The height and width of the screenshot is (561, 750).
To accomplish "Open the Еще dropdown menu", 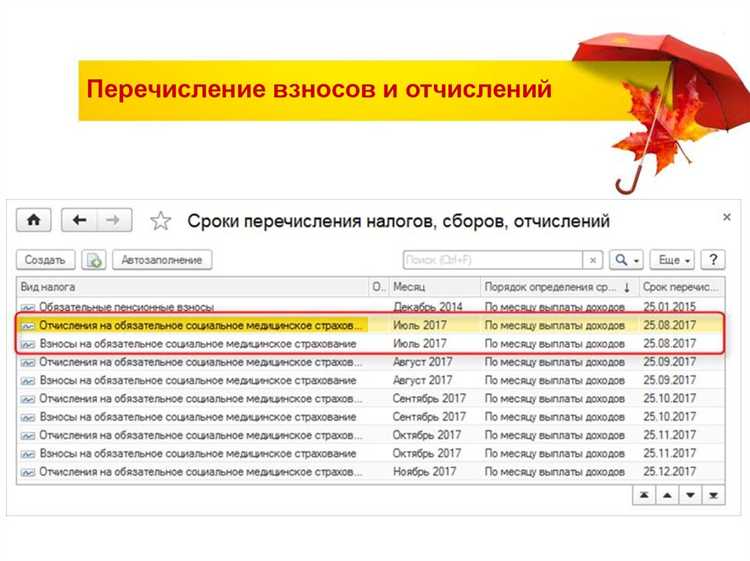I will click(x=673, y=260).
